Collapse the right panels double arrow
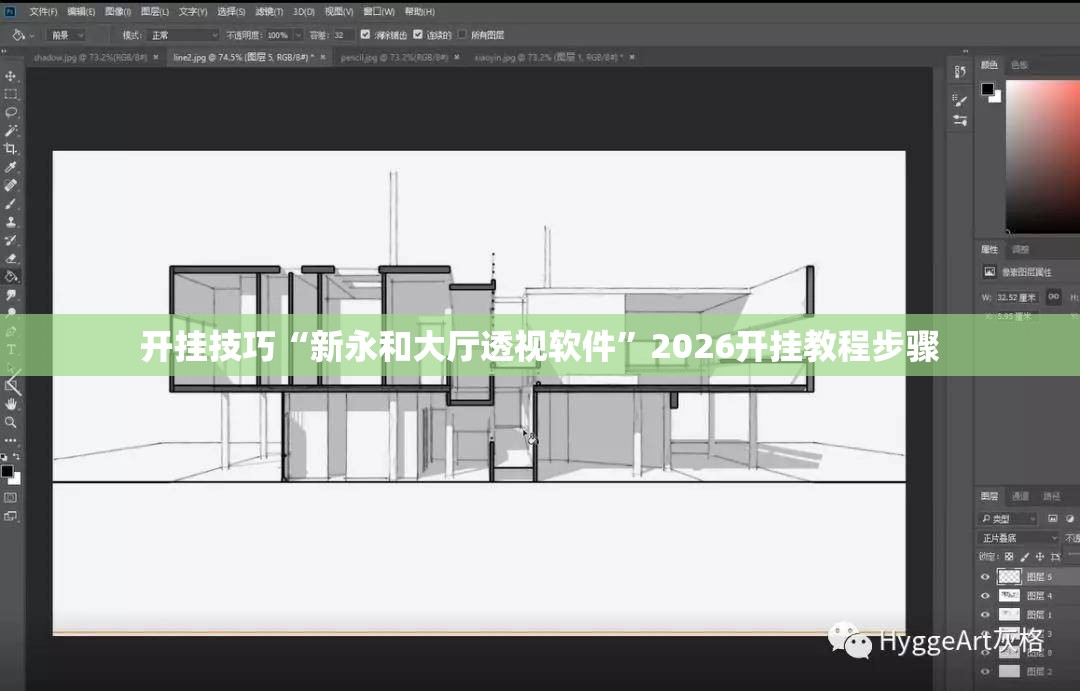1080x691 pixels. pos(965,51)
